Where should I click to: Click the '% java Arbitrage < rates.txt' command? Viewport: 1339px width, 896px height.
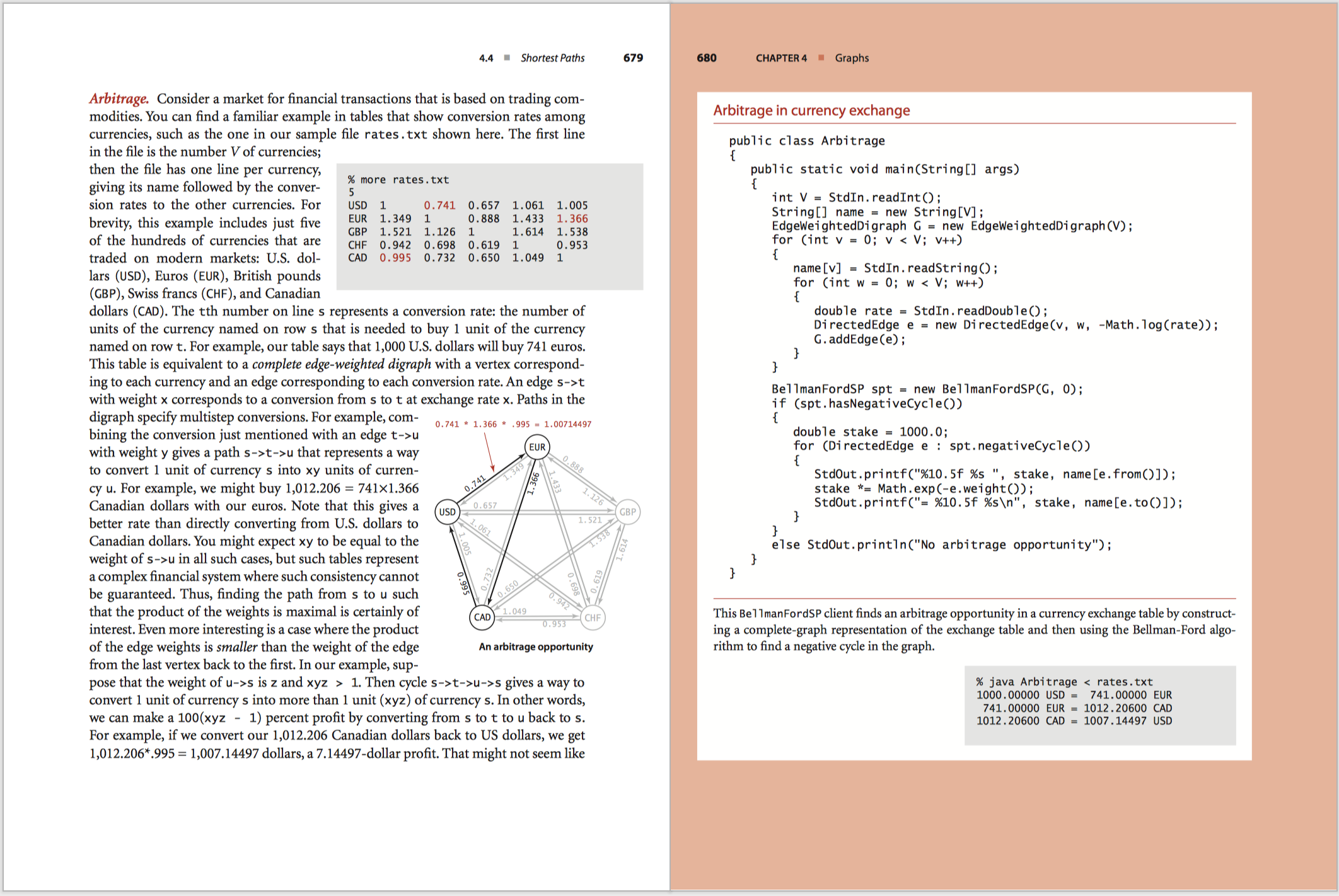coord(1064,682)
